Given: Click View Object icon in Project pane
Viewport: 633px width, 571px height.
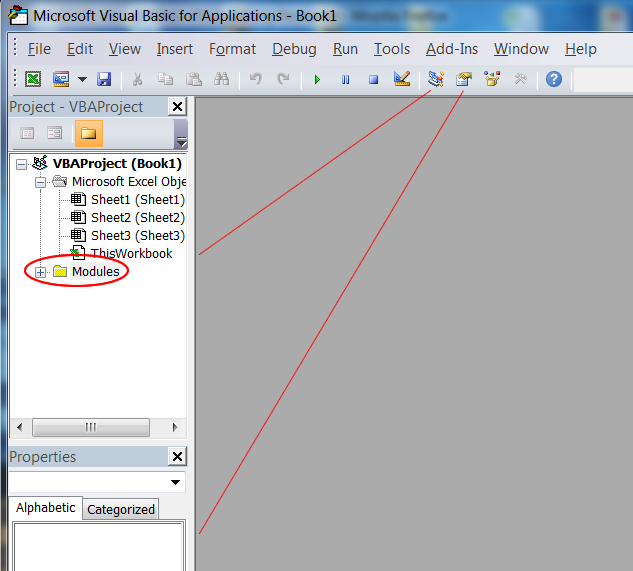Looking at the screenshot, I should click(54, 133).
